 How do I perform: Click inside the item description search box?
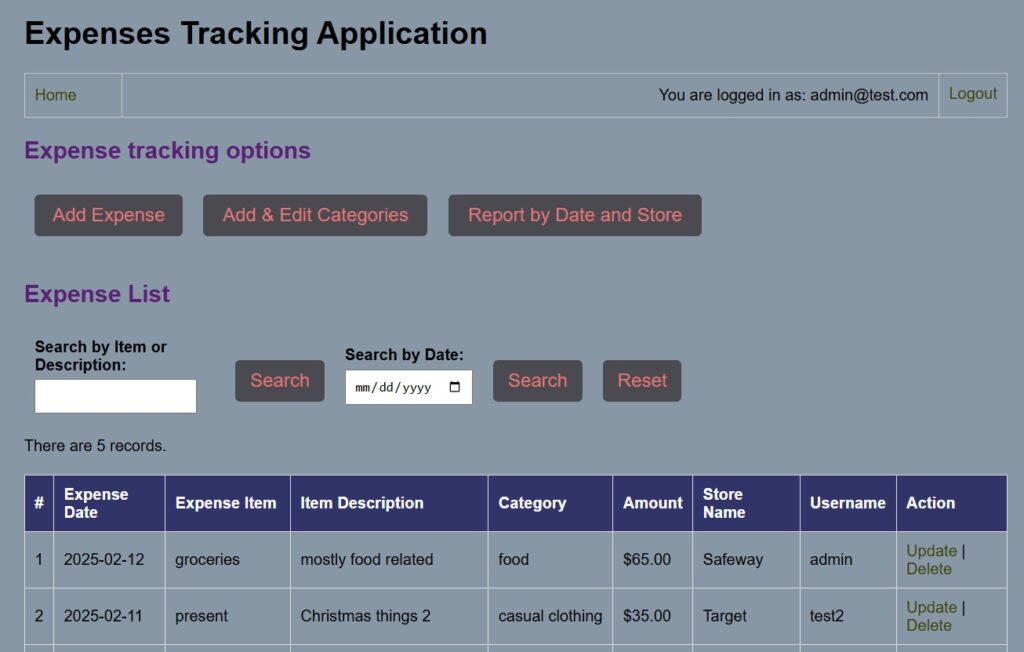point(115,396)
